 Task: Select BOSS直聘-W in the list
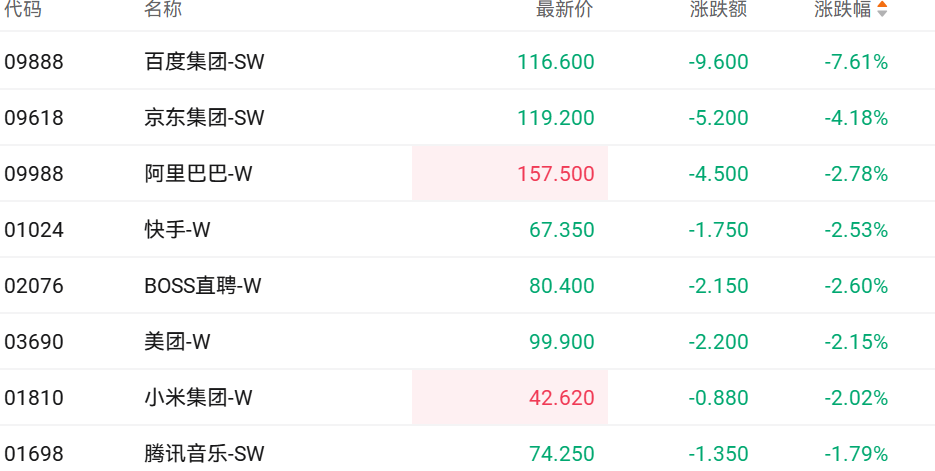point(202,286)
